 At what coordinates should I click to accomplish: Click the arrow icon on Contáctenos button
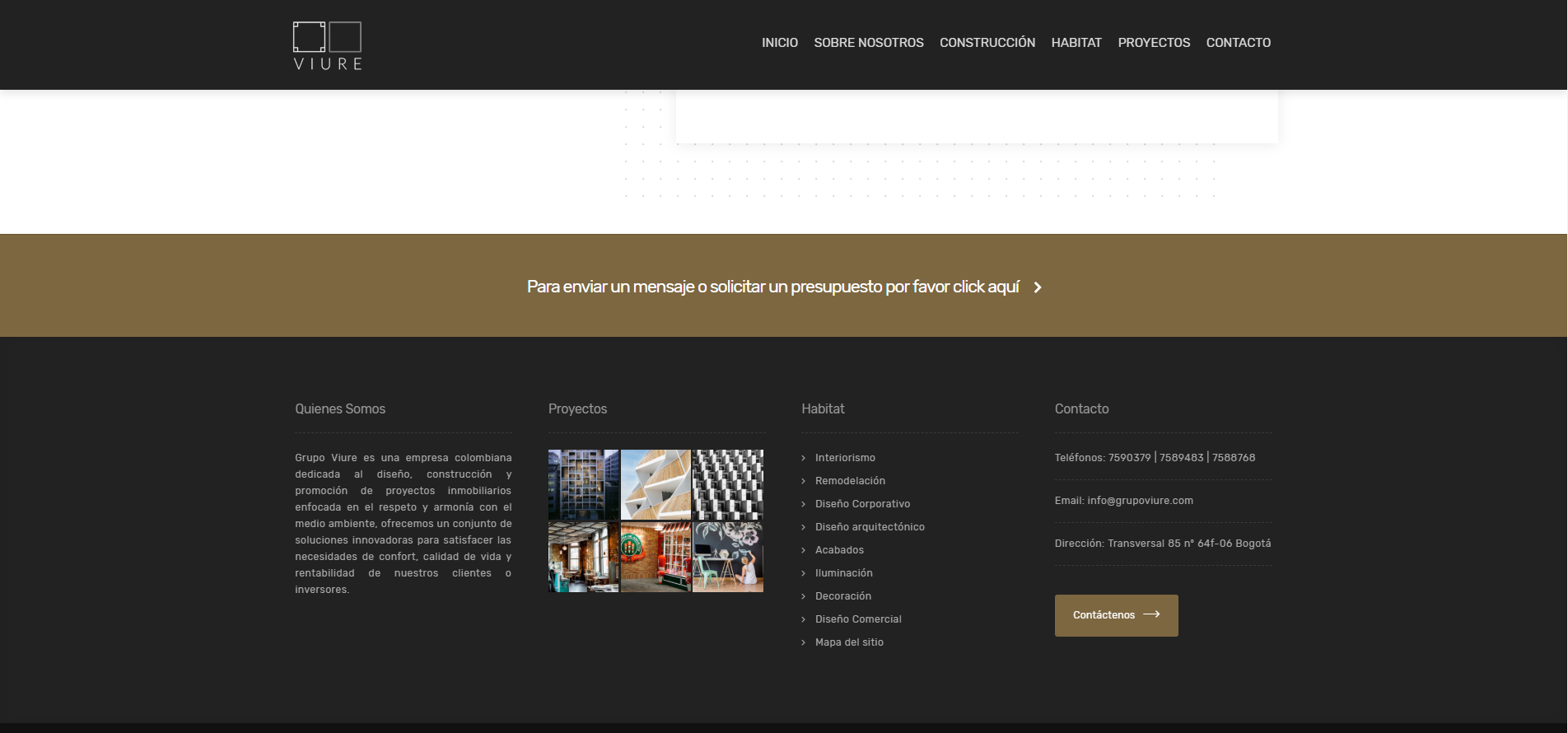(1151, 614)
